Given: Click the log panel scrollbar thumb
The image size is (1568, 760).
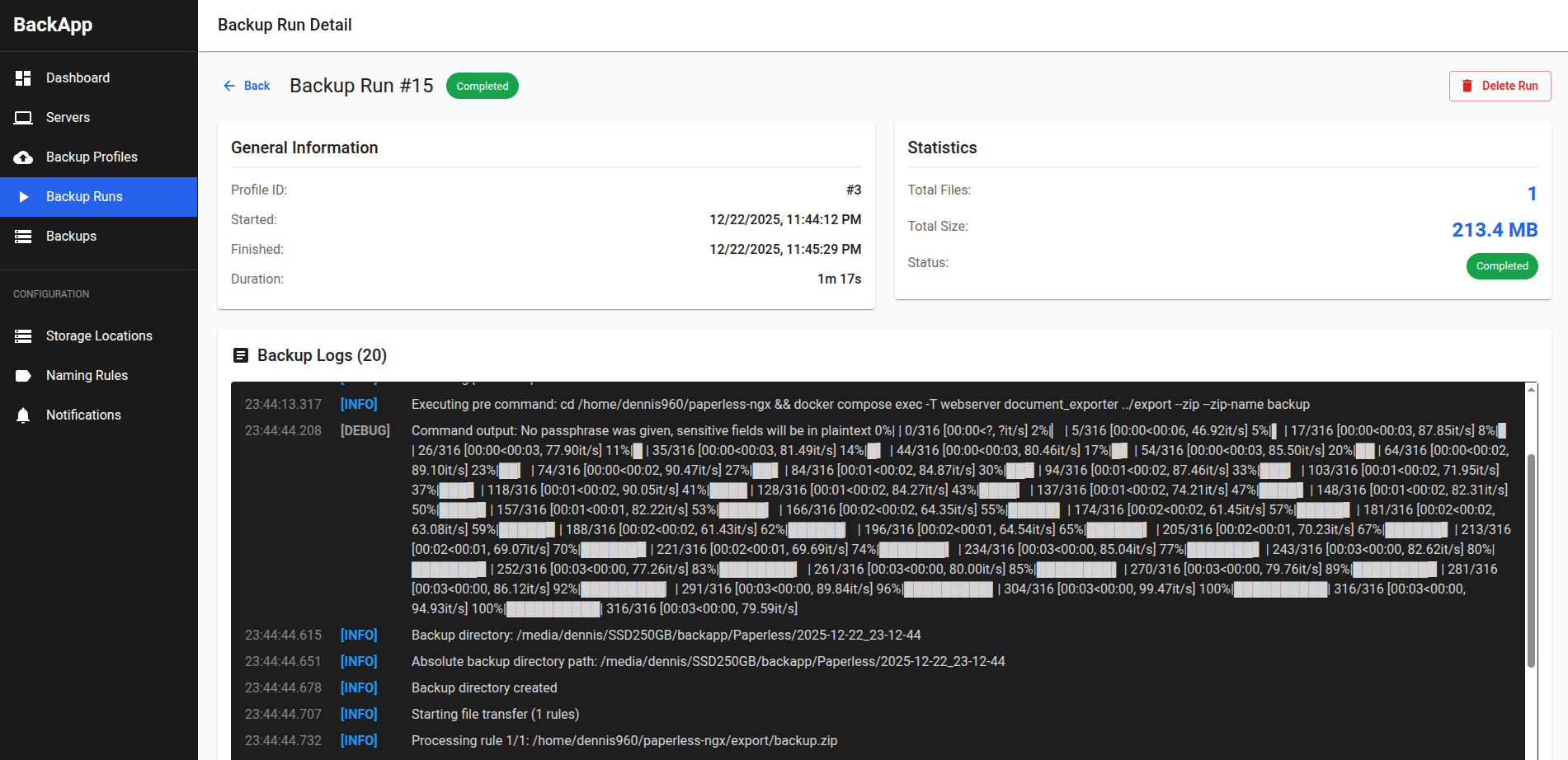Looking at the screenshot, I should click(x=1531, y=561).
